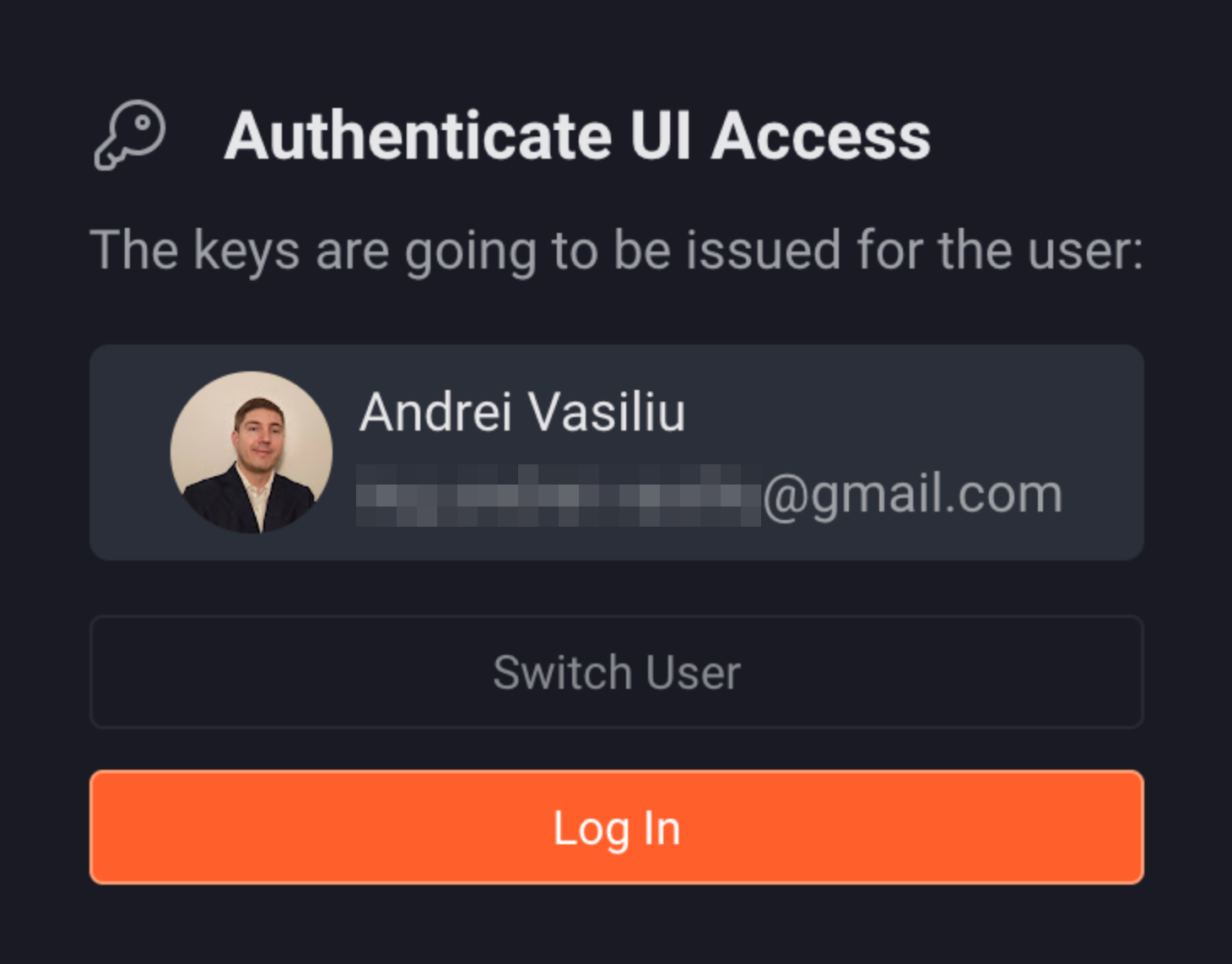Click the keys issuance description text
This screenshot has width=1232, height=964.
[619, 249]
